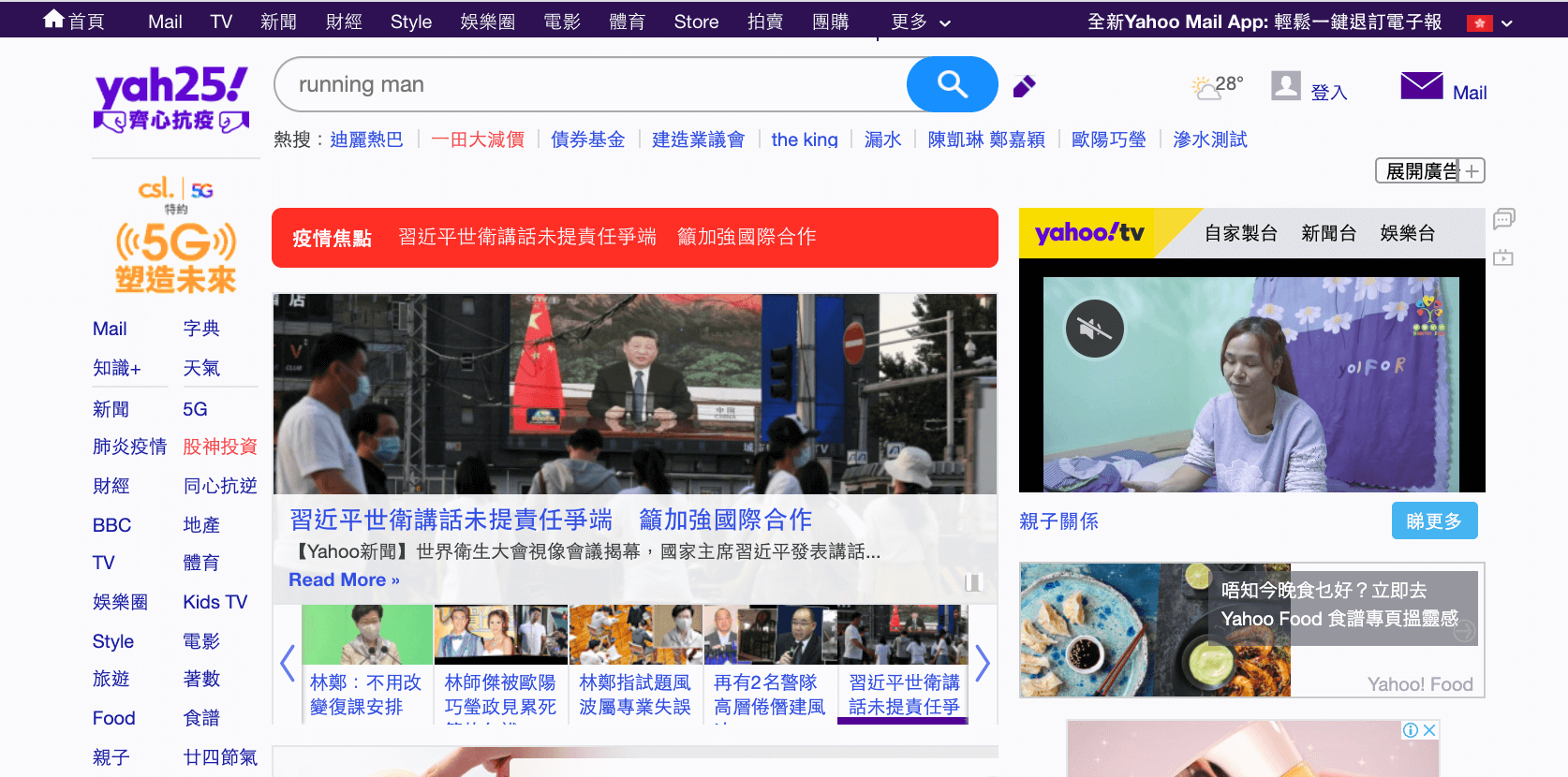Click the ad info icon
The width and height of the screenshot is (1568, 777).
[x=1410, y=730]
